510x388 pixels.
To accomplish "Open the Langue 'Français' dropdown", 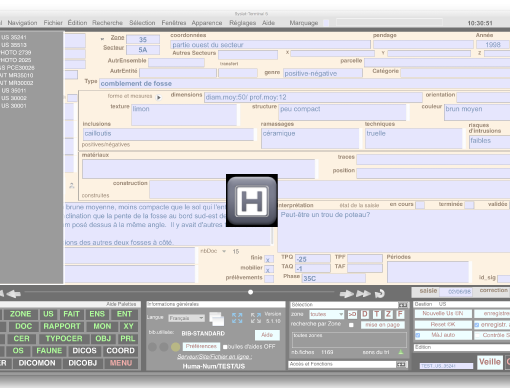I will click(x=186, y=318).
